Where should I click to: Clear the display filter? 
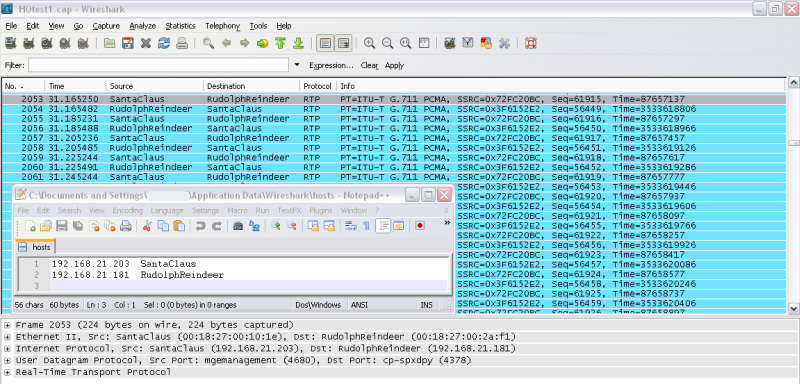[x=369, y=65]
